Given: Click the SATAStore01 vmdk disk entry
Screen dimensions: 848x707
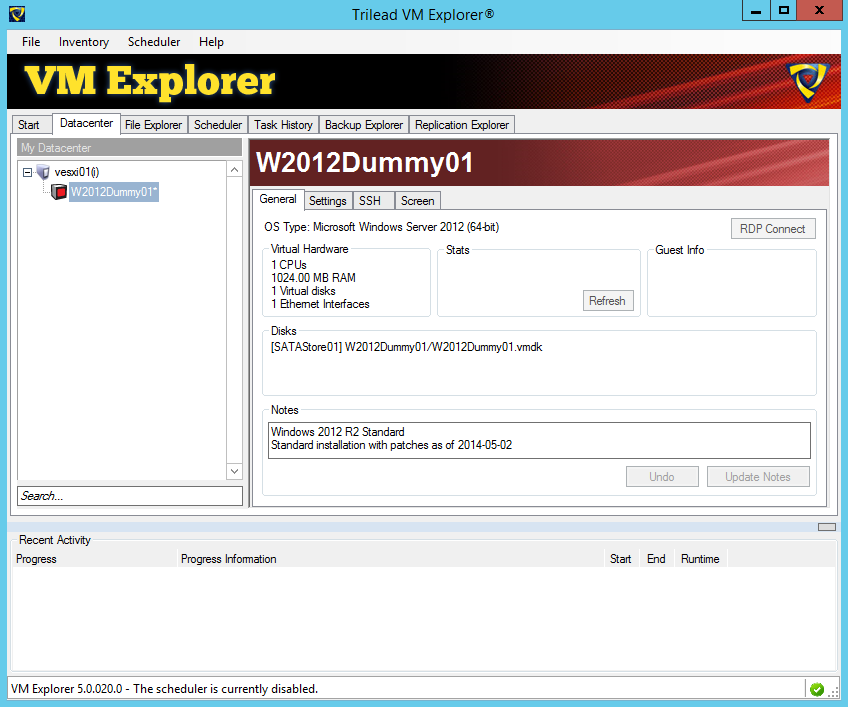Looking at the screenshot, I should pos(407,347).
